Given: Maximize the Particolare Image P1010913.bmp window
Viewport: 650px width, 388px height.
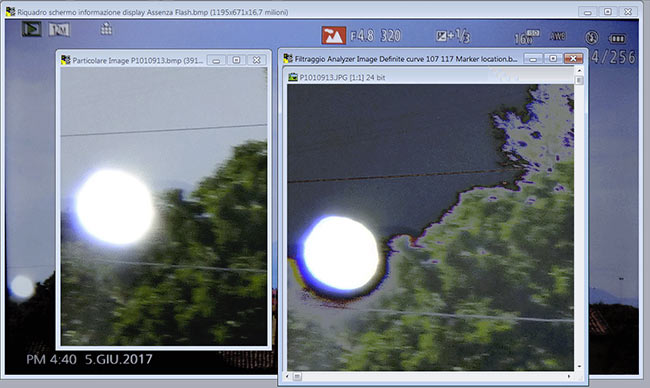Looking at the screenshot, I should coord(236,61).
